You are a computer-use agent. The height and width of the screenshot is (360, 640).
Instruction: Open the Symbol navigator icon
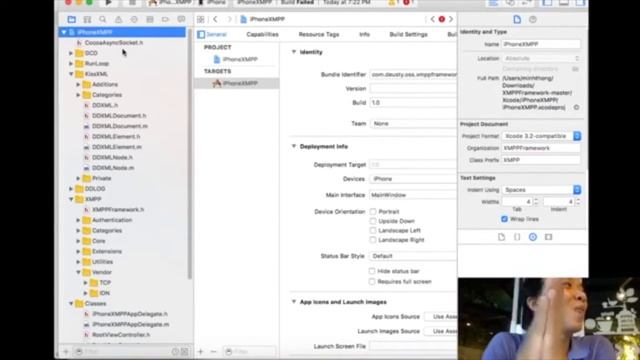[87, 19]
